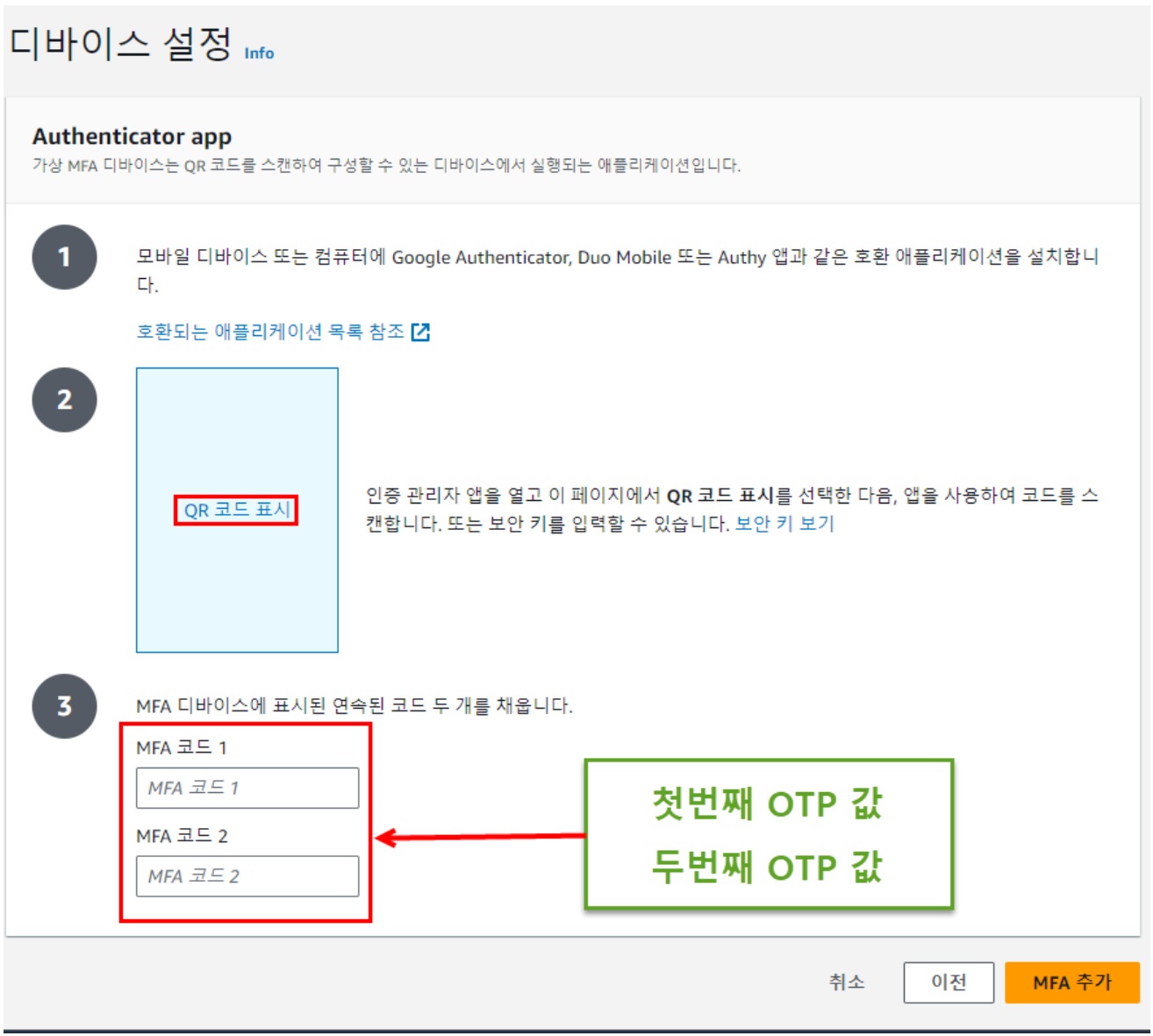This screenshot has height=1036, width=1153.
Task: Click the 디바이스 설정 page title
Action: click(121, 44)
